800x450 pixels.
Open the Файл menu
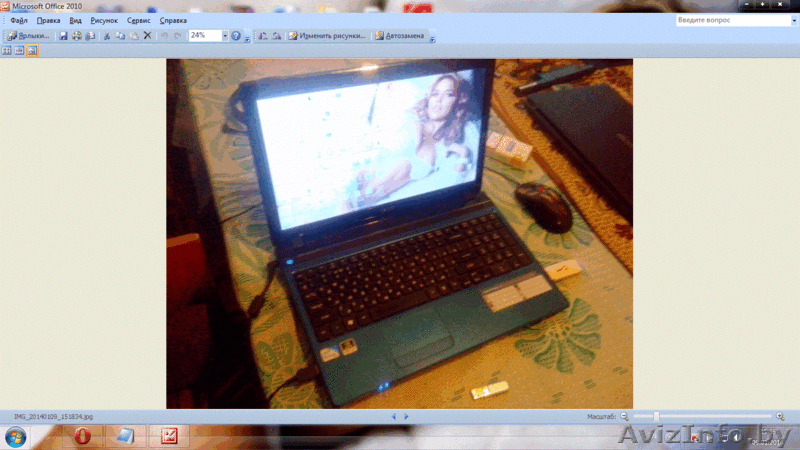19,20
